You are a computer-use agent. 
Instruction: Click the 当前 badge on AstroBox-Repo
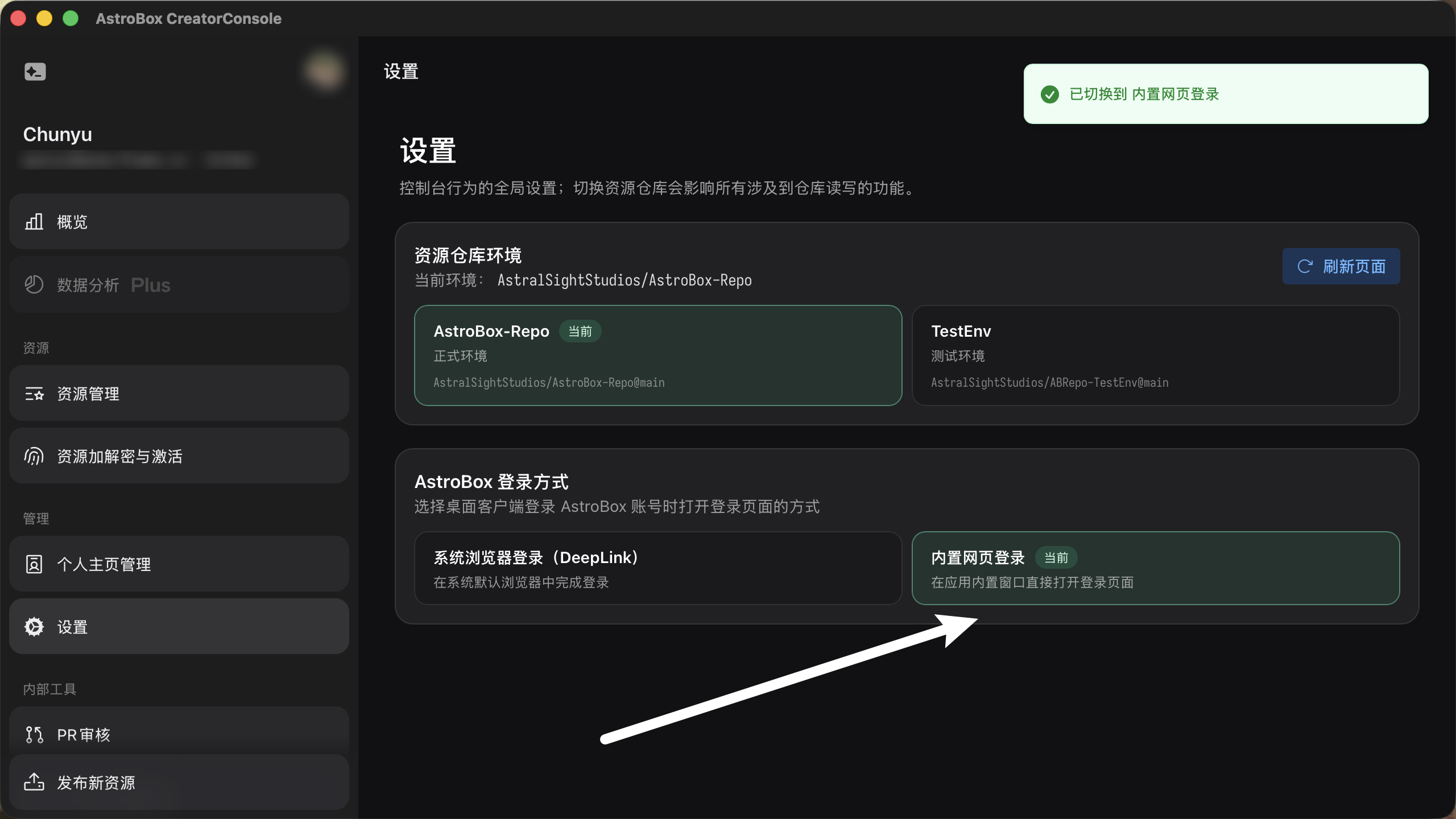click(580, 331)
